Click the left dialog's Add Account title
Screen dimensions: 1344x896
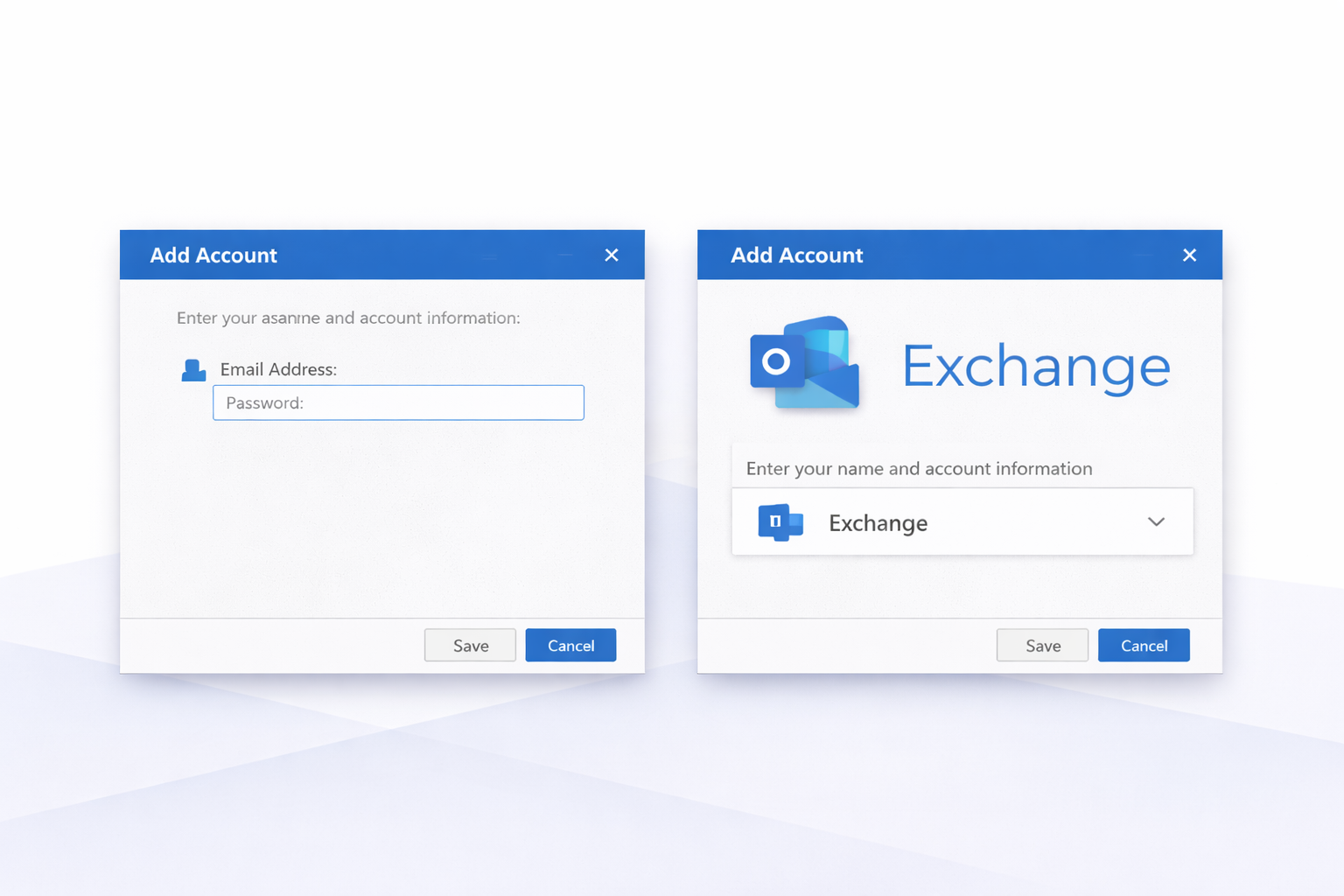click(213, 255)
